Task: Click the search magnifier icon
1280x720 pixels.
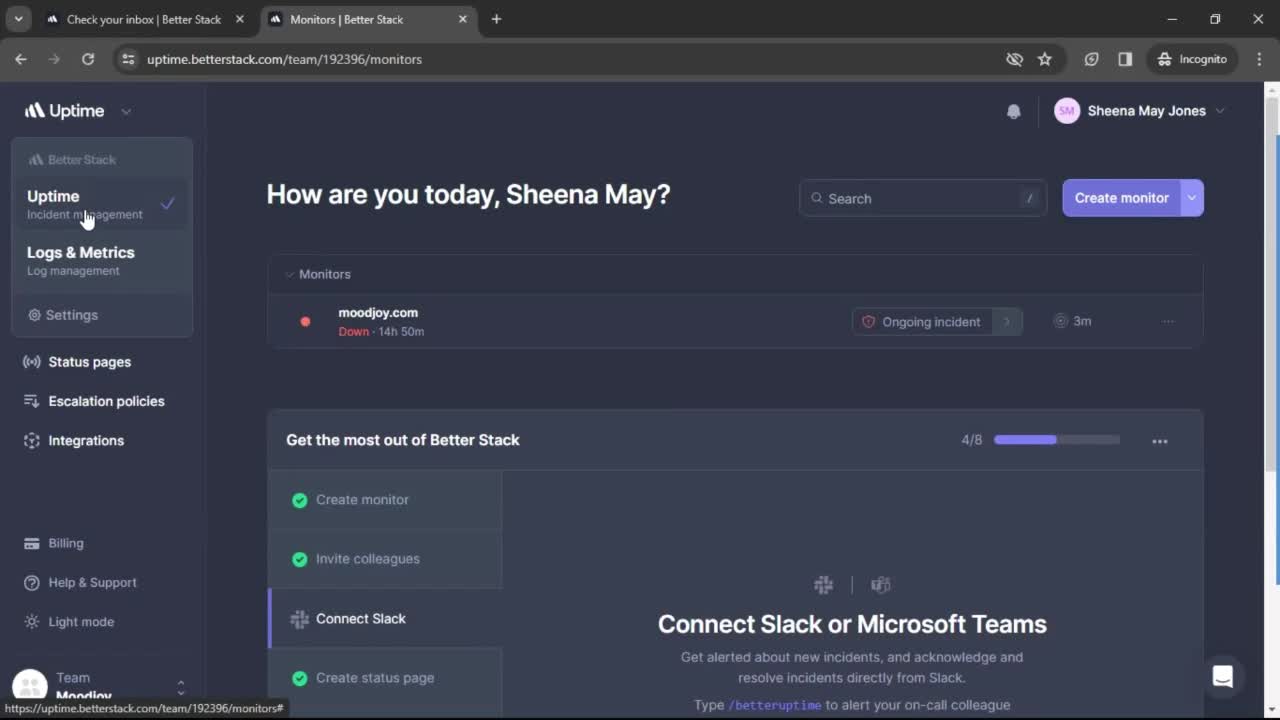Action: coord(817,198)
